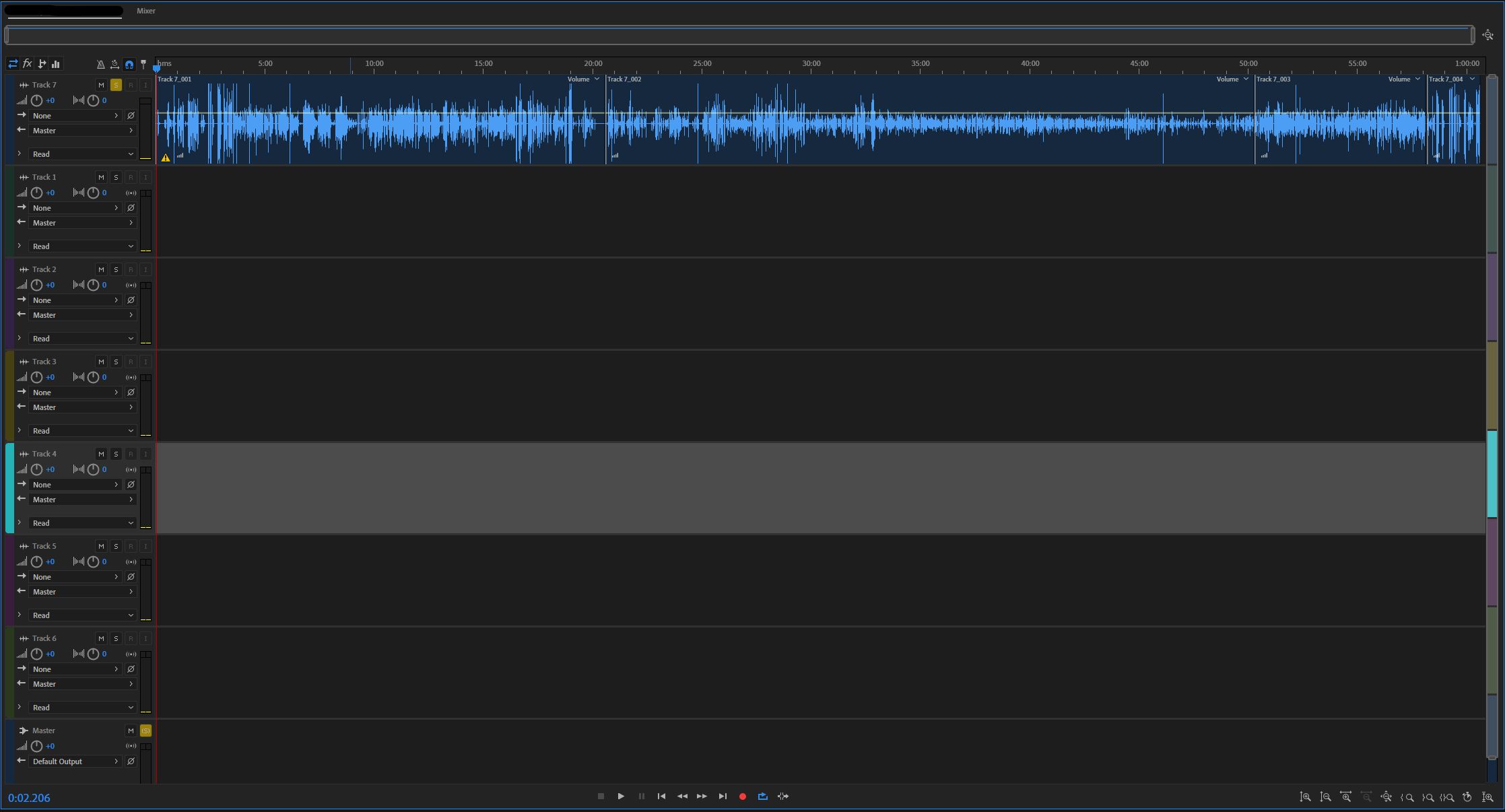The image size is (1505, 812).
Task: Click the Track 1 stereo pan knob
Action: (x=94, y=193)
